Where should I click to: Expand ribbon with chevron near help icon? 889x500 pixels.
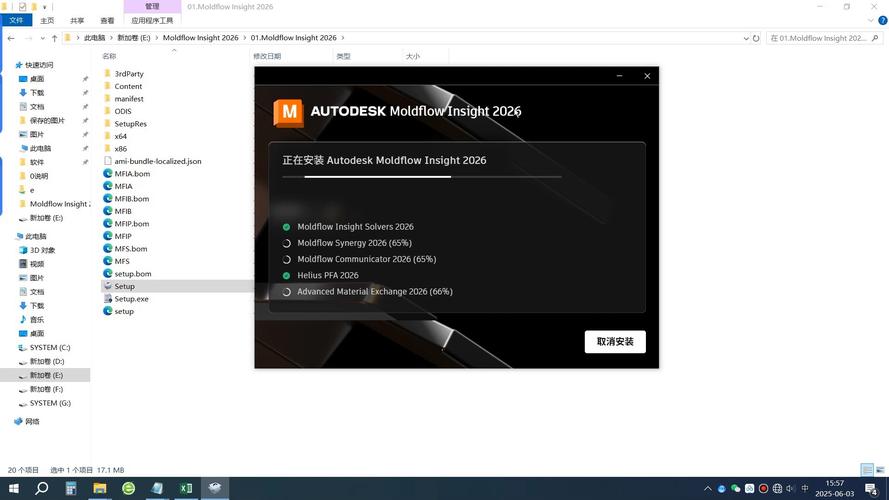point(870,20)
